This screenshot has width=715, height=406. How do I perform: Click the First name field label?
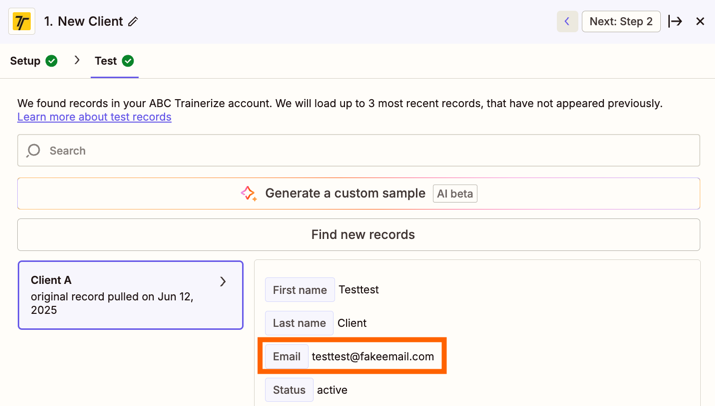(300, 290)
